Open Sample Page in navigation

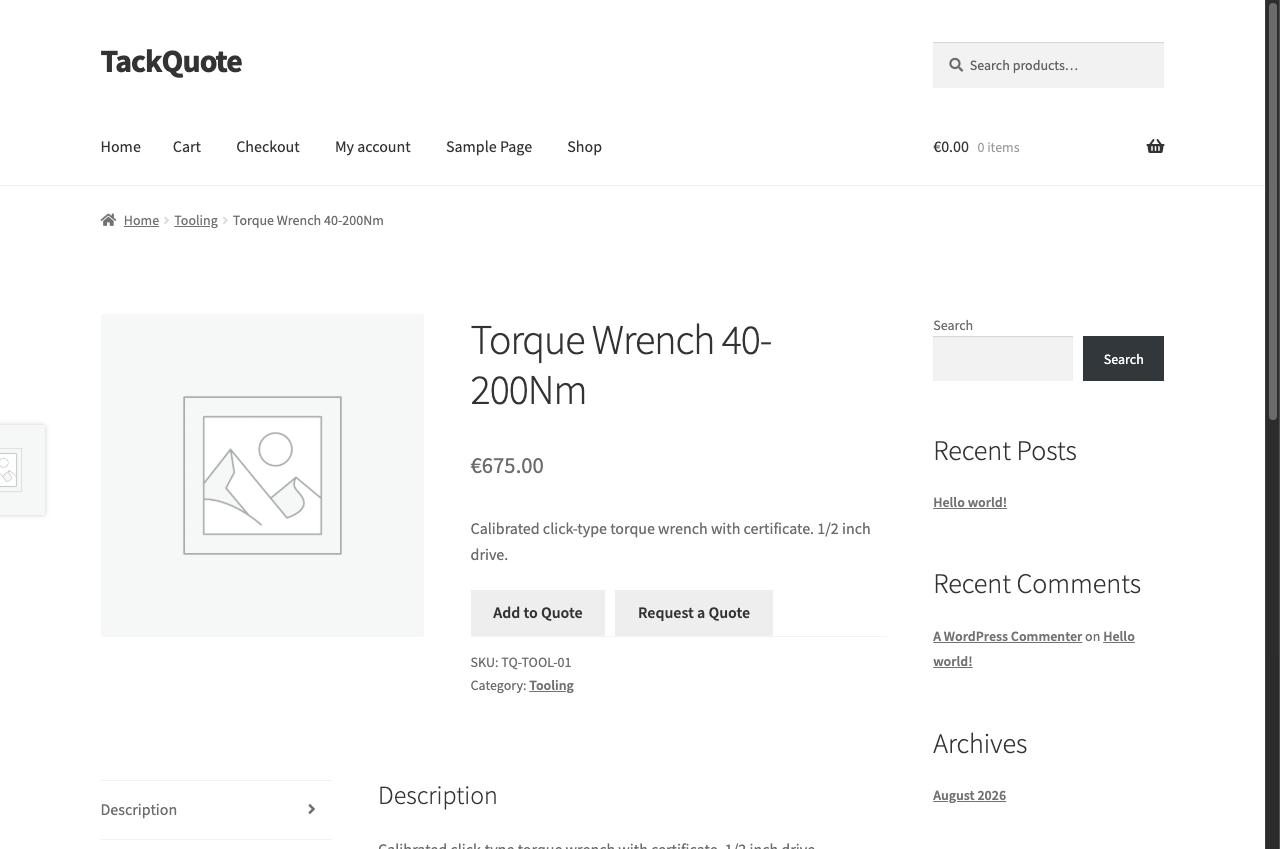[x=489, y=147]
